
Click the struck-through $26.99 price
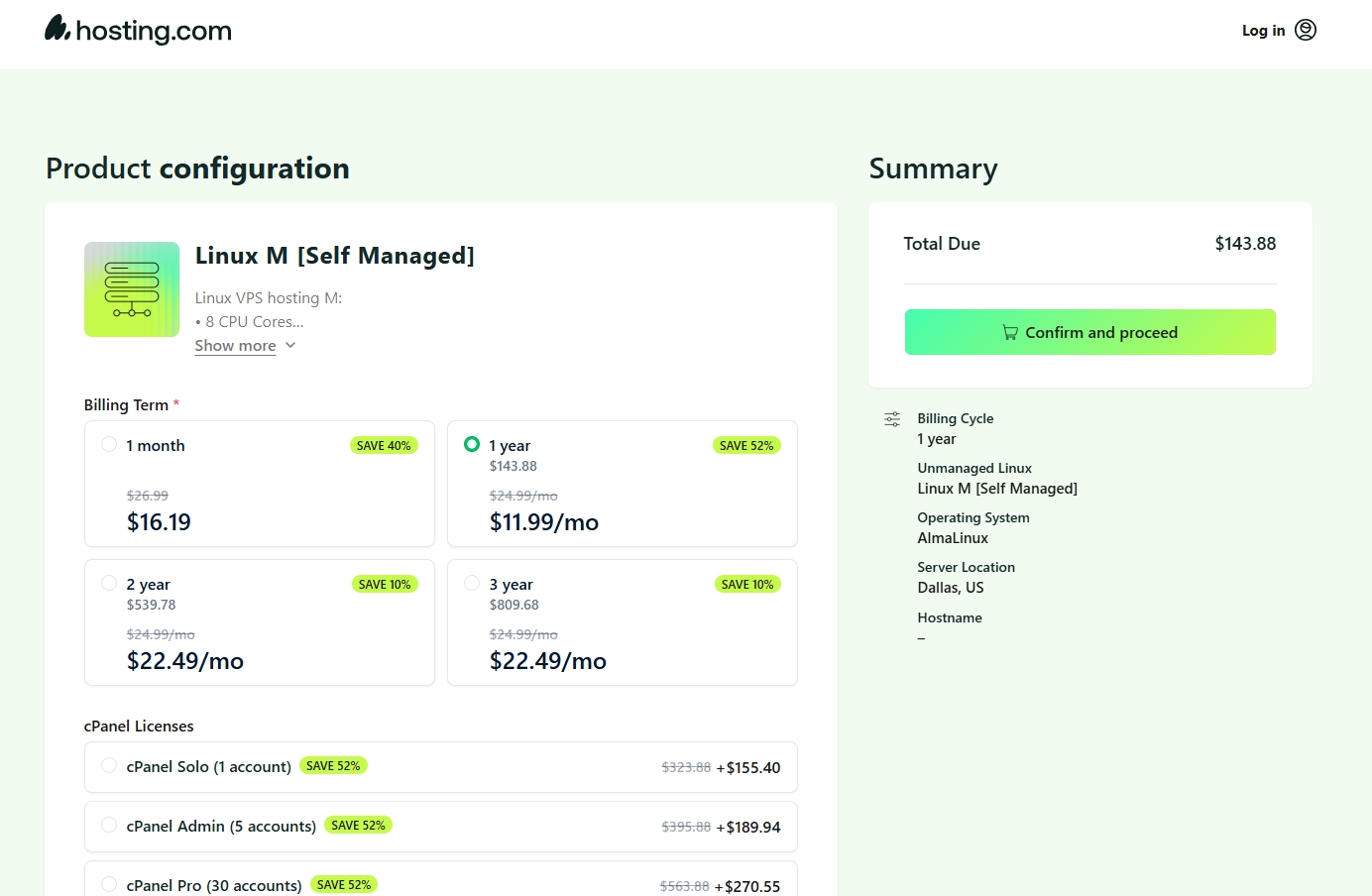click(x=147, y=496)
